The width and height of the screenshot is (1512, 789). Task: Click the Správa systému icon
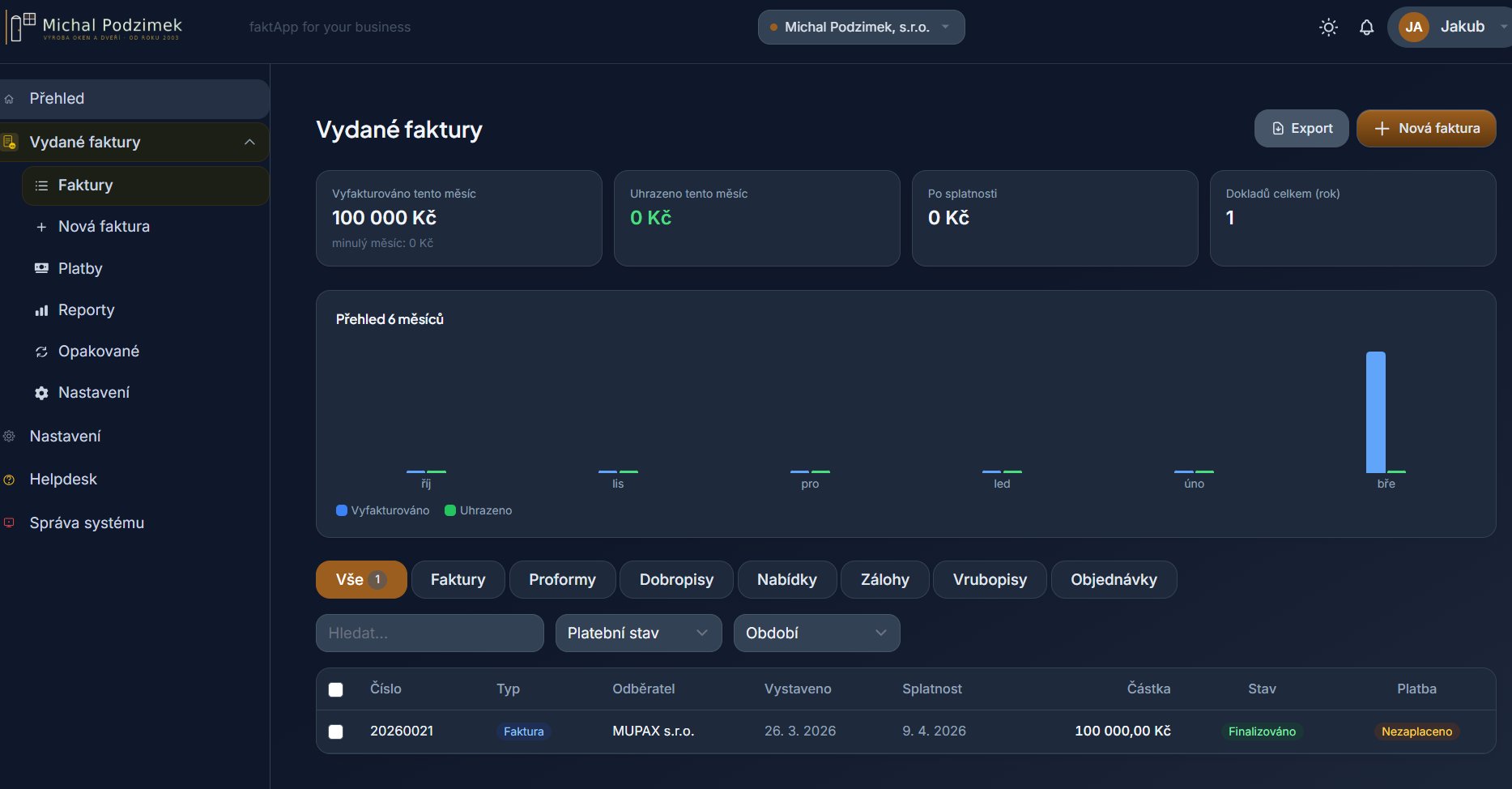(x=10, y=522)
